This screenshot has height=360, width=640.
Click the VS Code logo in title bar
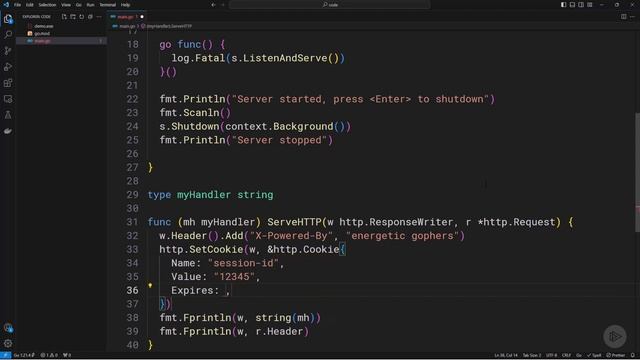(x=6, y=5)
